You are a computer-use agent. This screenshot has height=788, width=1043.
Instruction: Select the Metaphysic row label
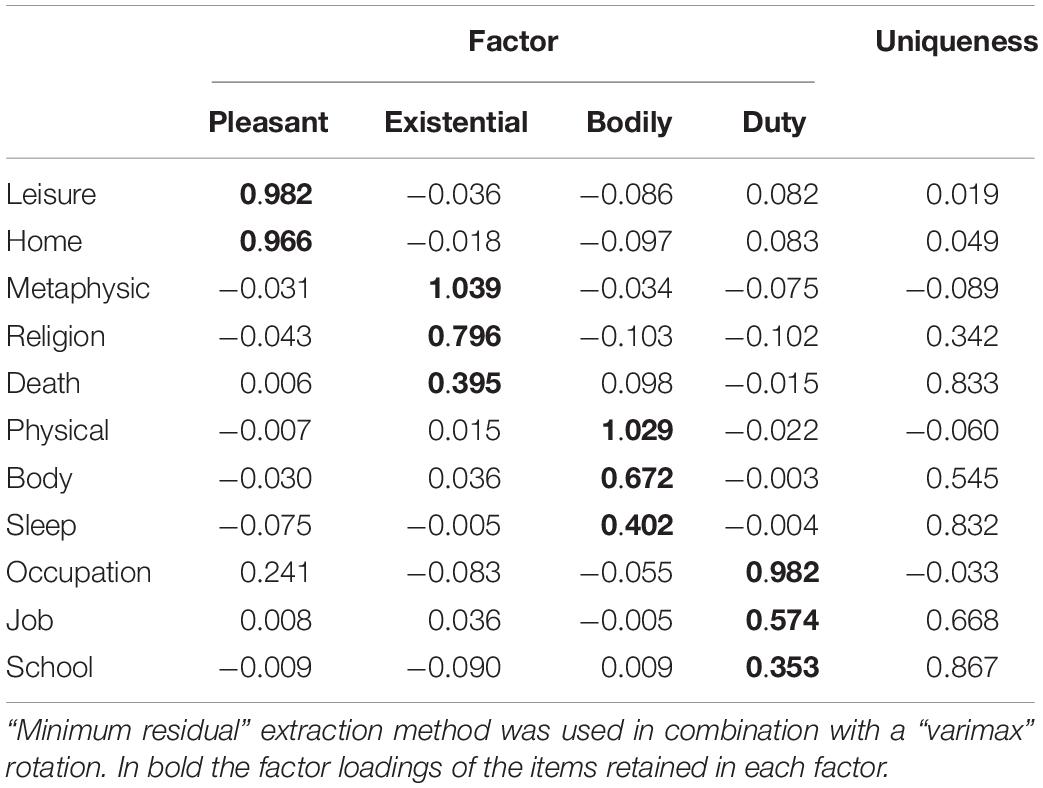[78, 289]
